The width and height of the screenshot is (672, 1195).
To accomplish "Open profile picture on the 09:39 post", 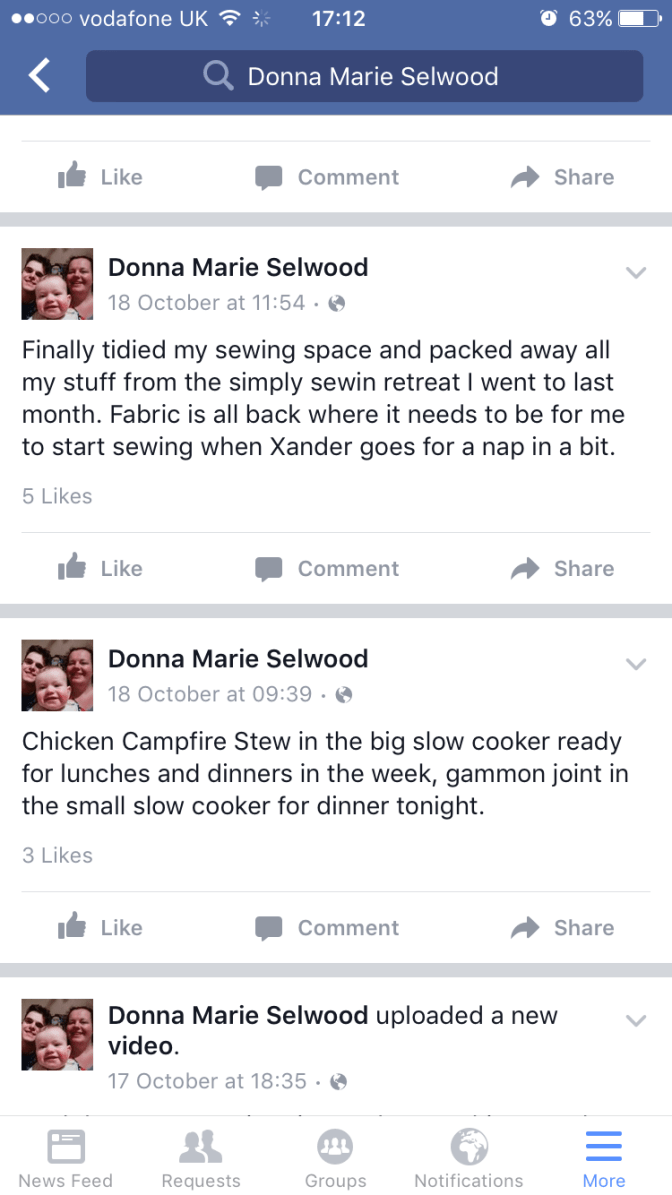I will [58, 676].
